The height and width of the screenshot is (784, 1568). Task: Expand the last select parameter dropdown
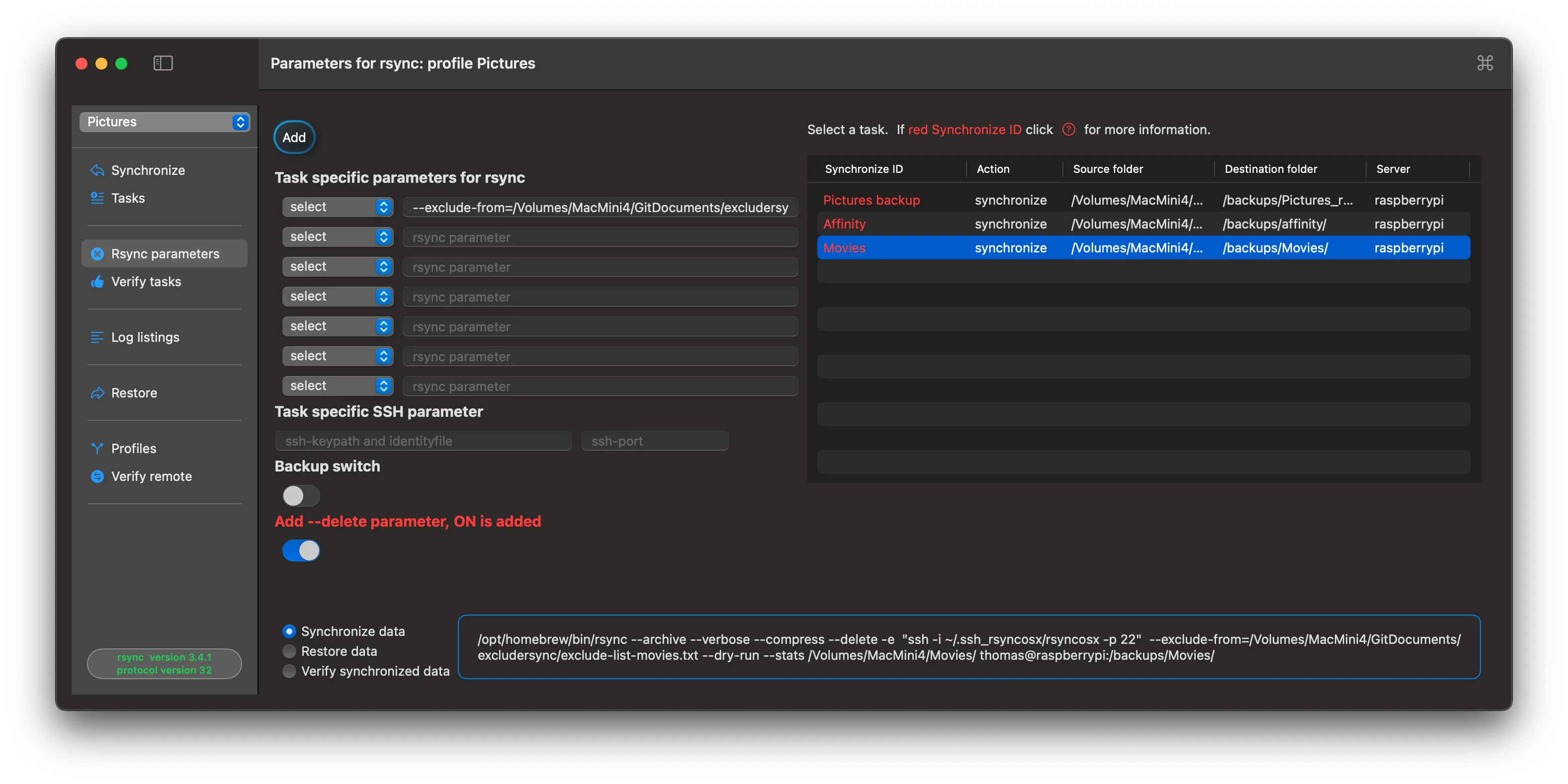337,386
